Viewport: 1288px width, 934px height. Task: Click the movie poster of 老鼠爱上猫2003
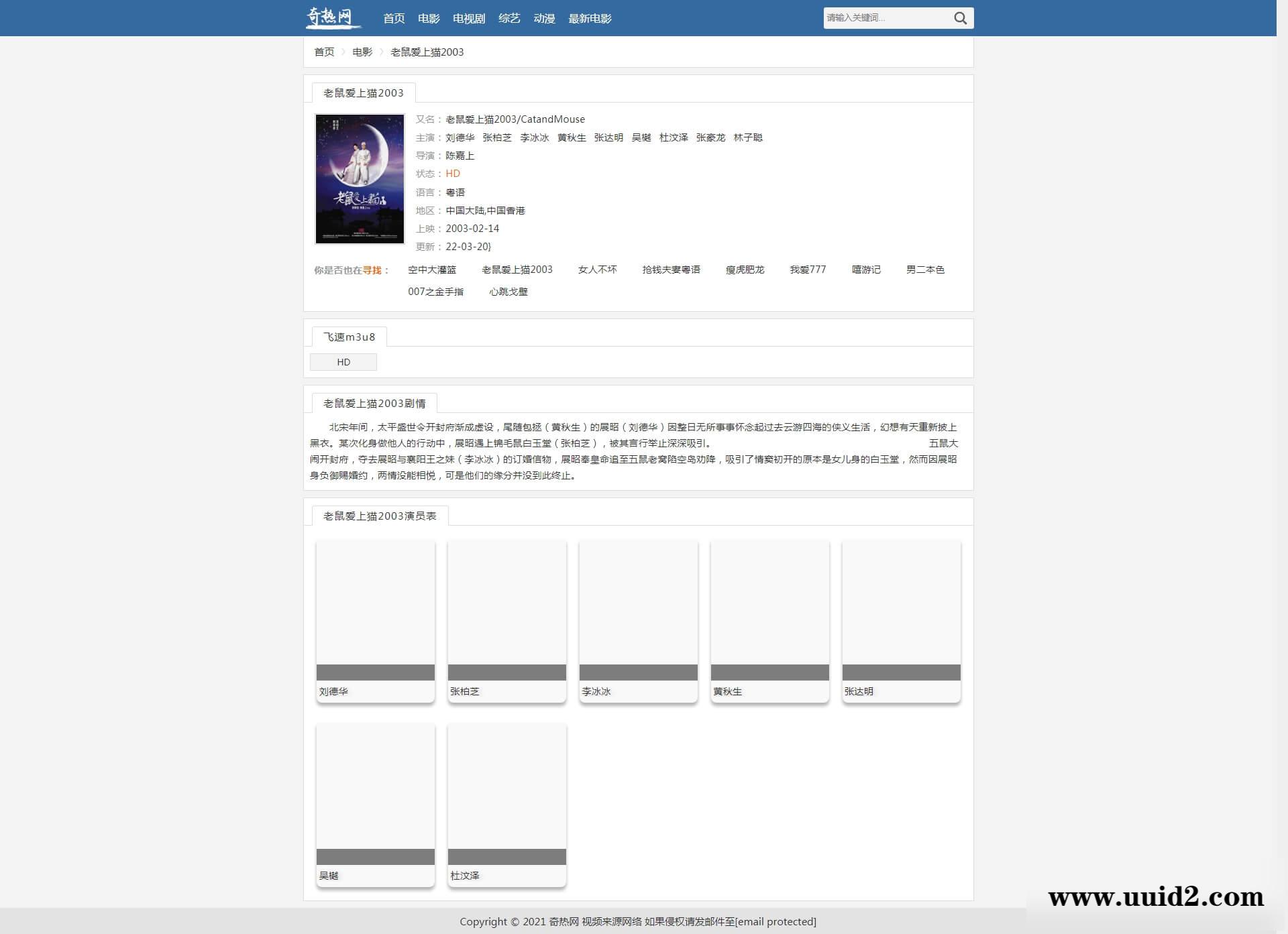click(360, 179)
